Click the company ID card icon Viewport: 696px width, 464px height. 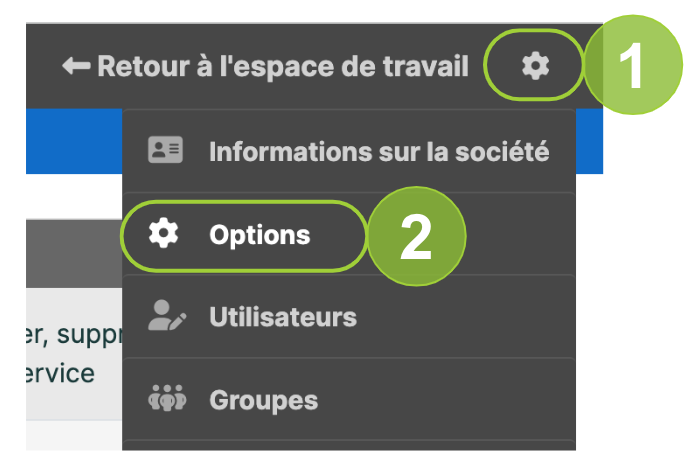point(165,150)
